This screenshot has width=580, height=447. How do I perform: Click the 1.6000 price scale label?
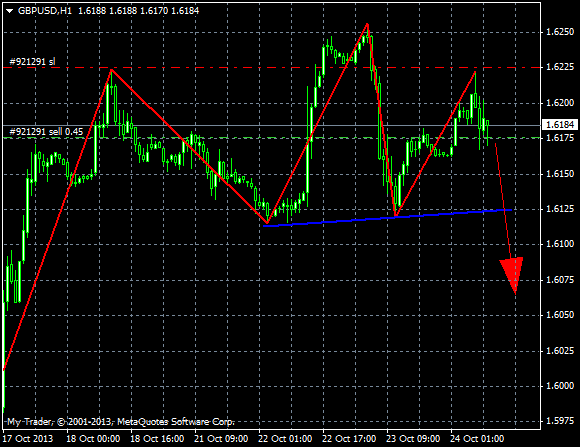[x=560, y=386]
